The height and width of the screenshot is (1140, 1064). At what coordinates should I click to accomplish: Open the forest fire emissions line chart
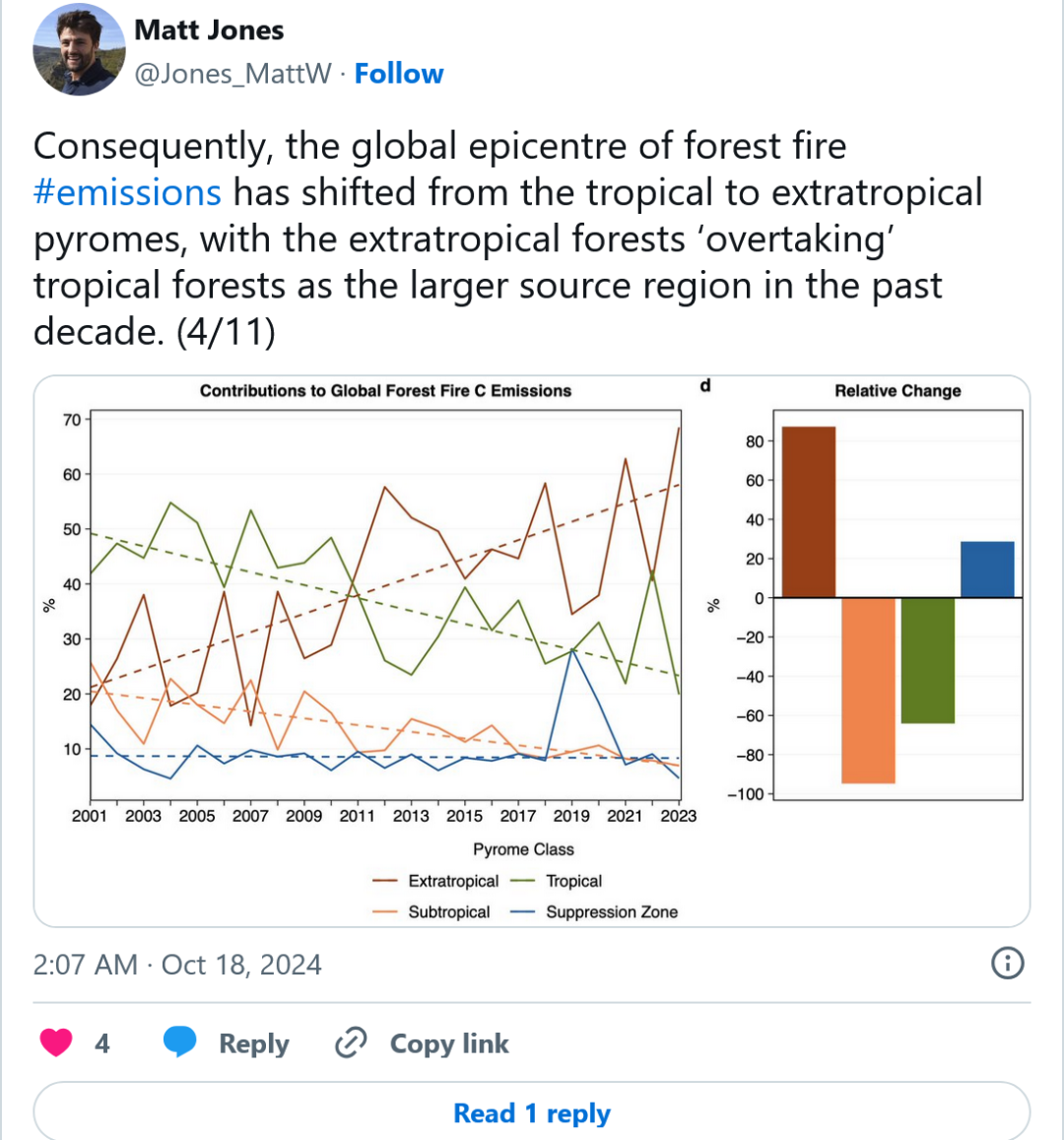(x=384, y=611)
